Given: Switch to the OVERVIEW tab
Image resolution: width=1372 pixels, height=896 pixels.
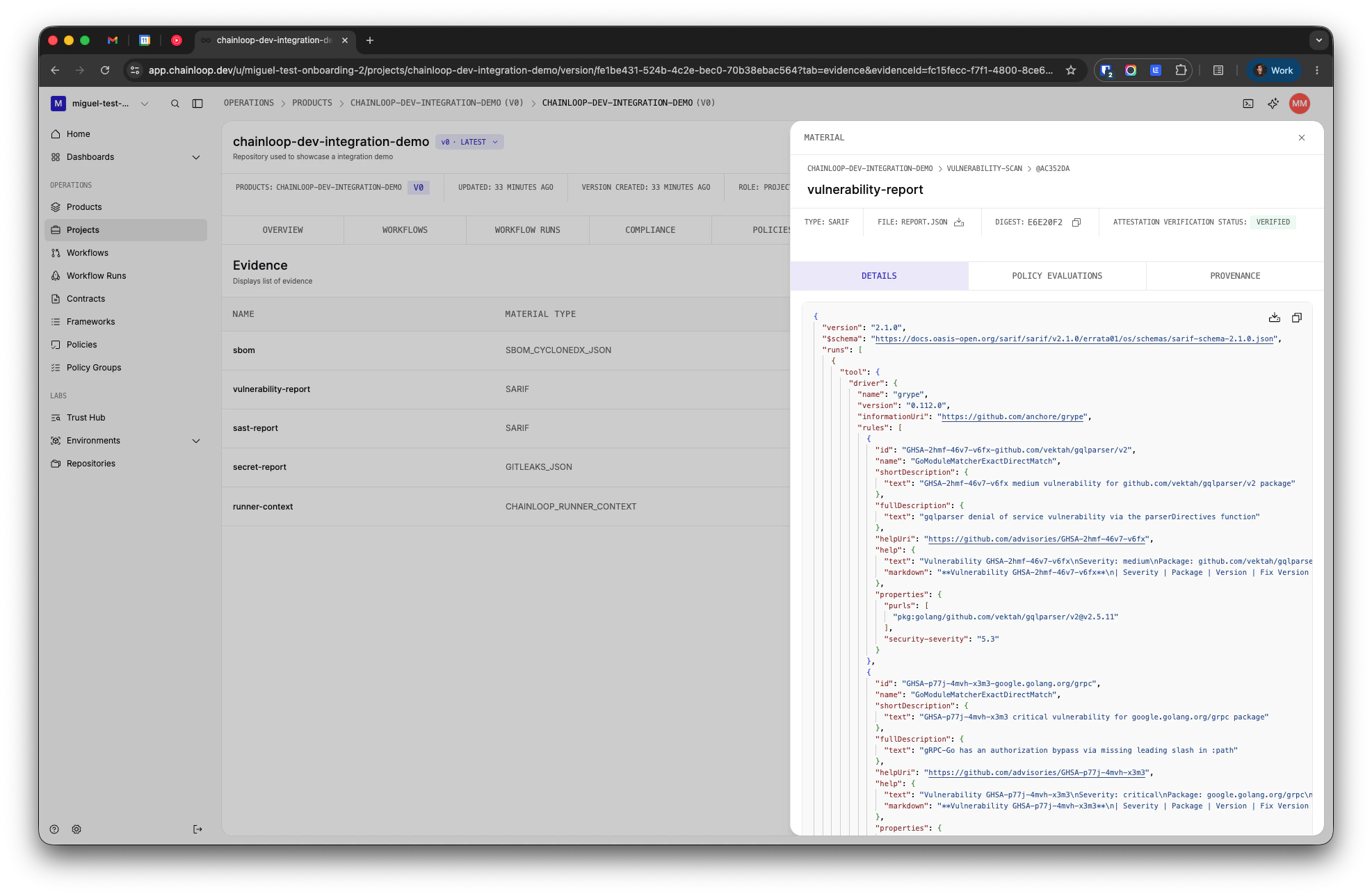Looking at the screenshot, I should [x=283, y=230].
